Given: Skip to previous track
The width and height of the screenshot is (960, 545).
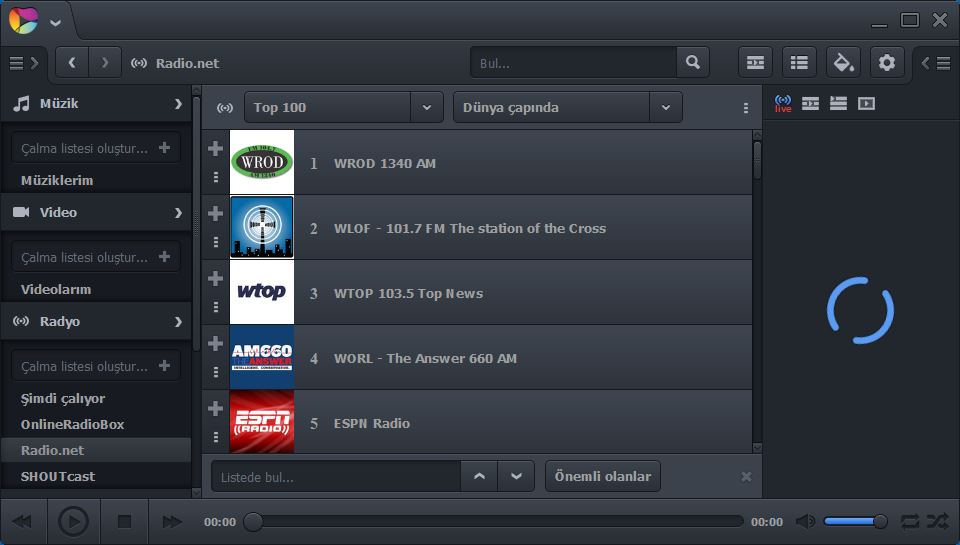Looking at the screenshot, I should coord(22,522).
